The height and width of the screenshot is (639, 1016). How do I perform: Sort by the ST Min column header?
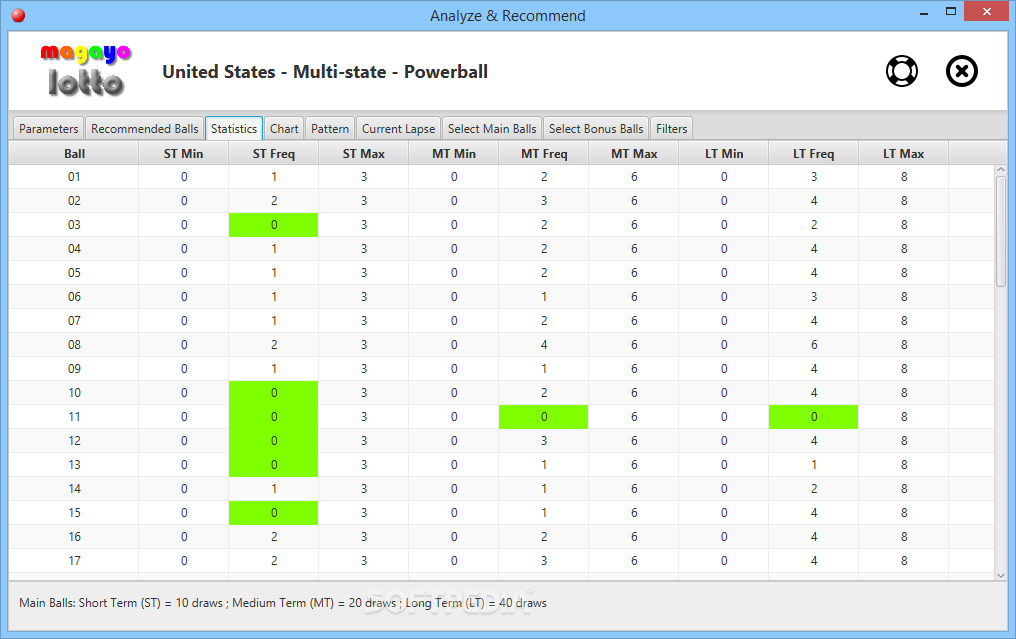[183, 154]
